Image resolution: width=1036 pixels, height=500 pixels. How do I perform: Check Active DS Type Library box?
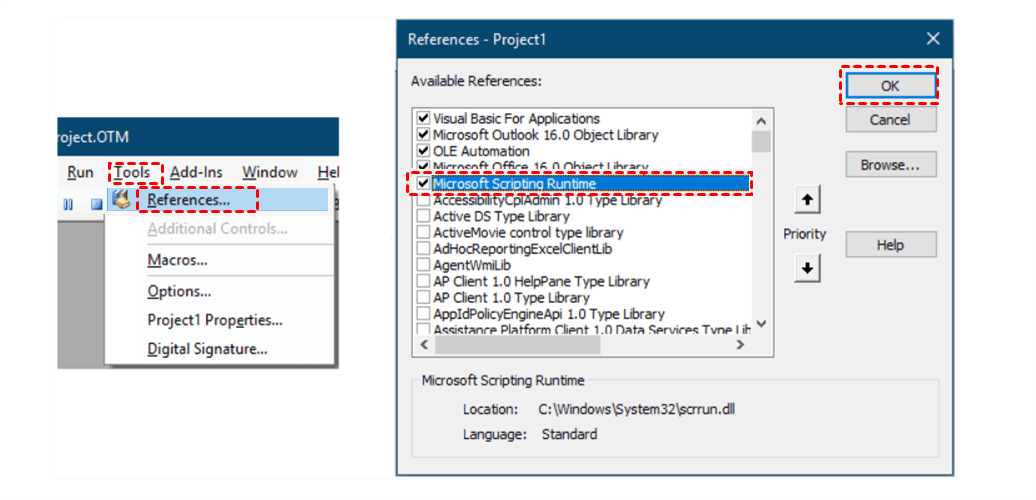[x=424, y=216]
